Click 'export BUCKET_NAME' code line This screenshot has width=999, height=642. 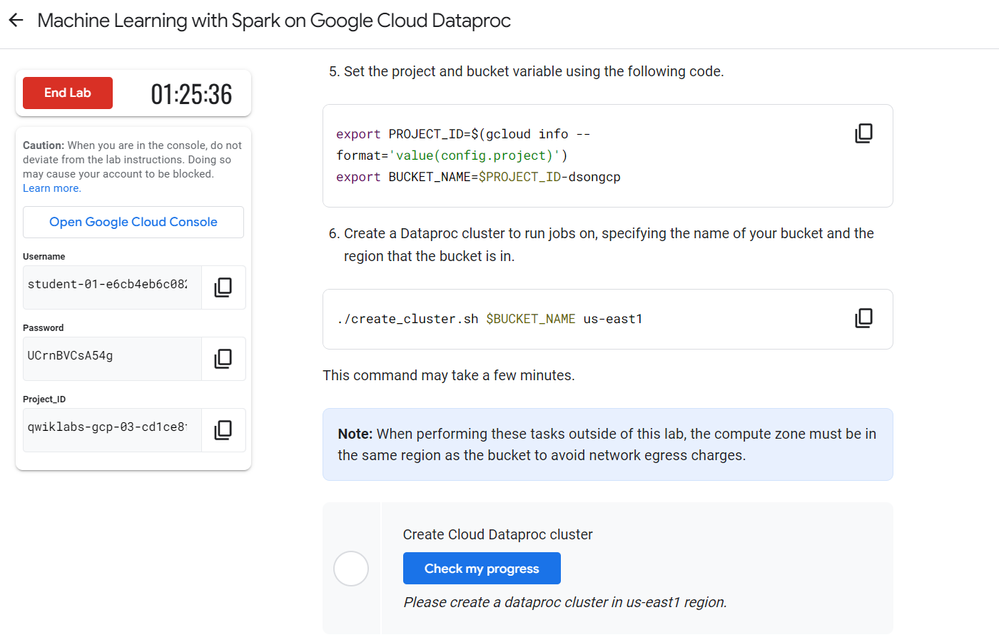[x=478, y=177]
